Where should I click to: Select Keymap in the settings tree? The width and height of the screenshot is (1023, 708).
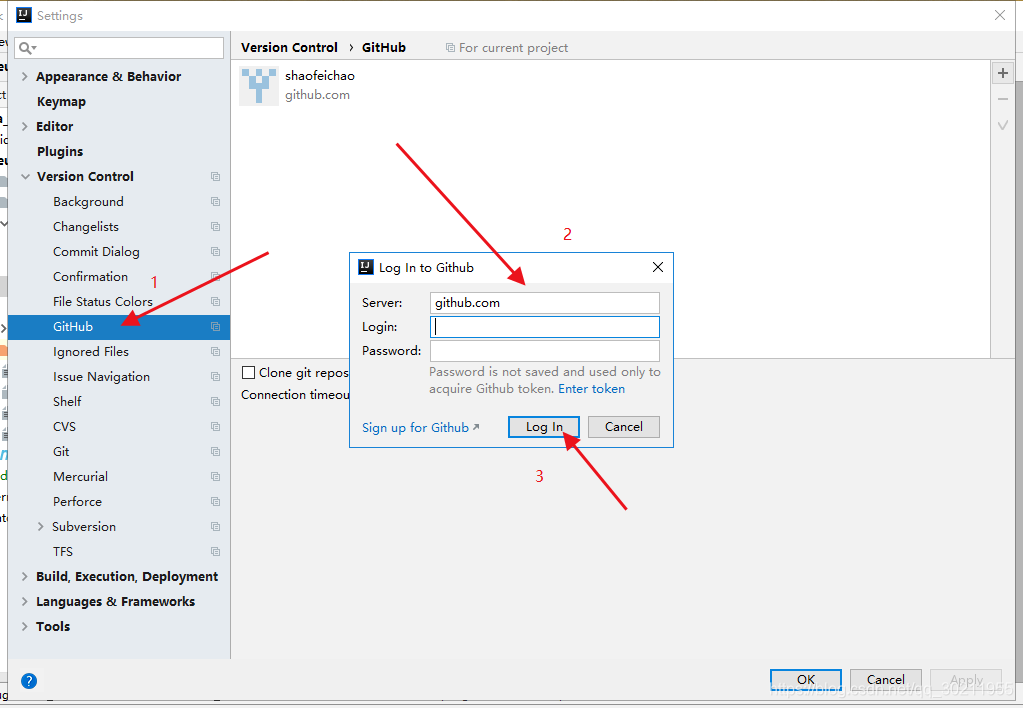pos(61,102)
